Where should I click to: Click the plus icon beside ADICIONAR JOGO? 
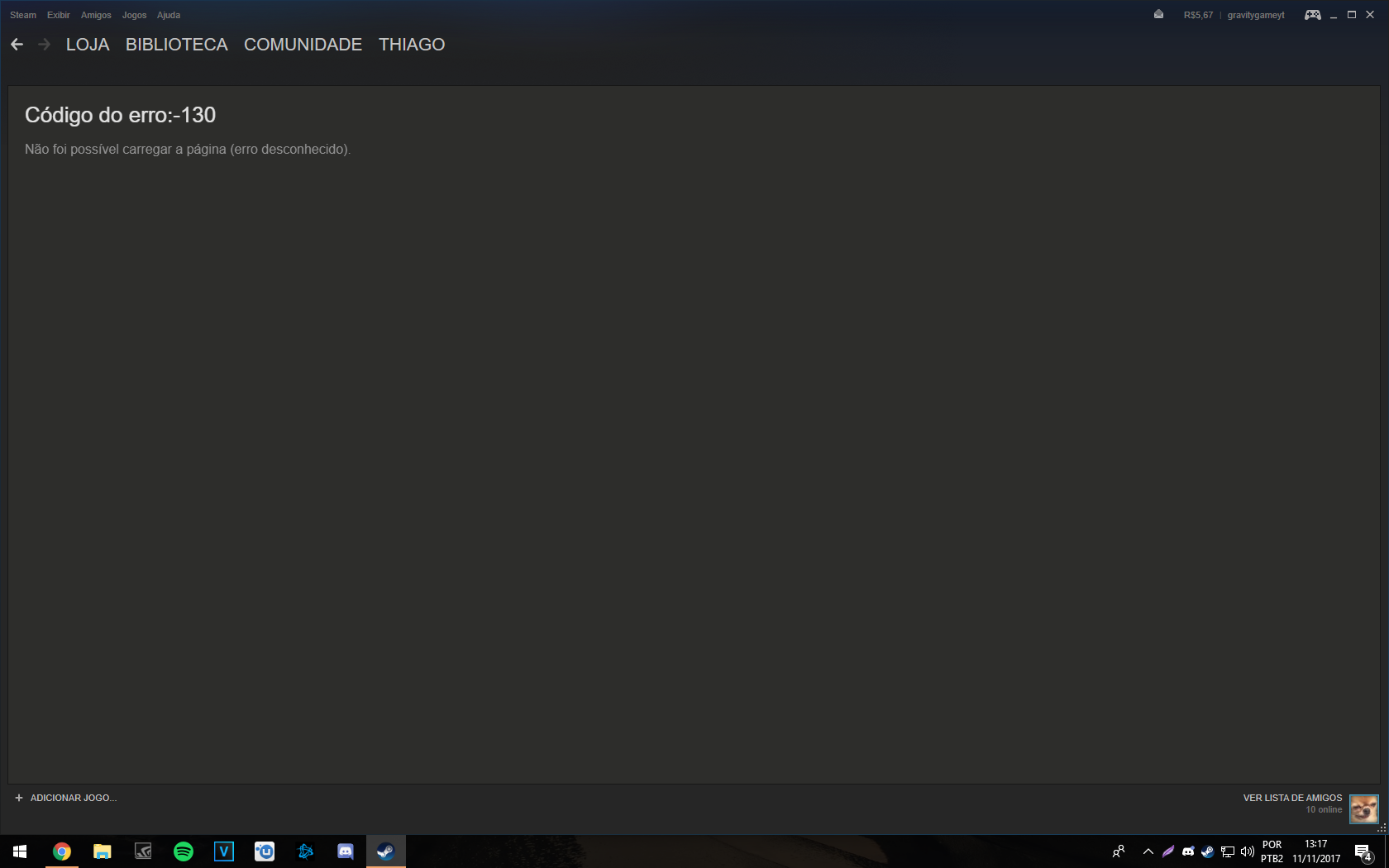coord(19,798)
